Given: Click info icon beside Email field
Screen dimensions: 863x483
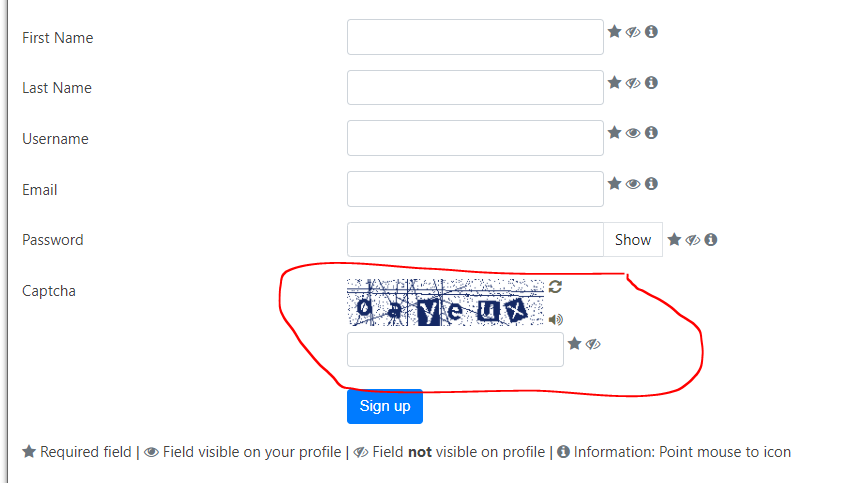Looking at the screenshot, I should click(651, 184).
